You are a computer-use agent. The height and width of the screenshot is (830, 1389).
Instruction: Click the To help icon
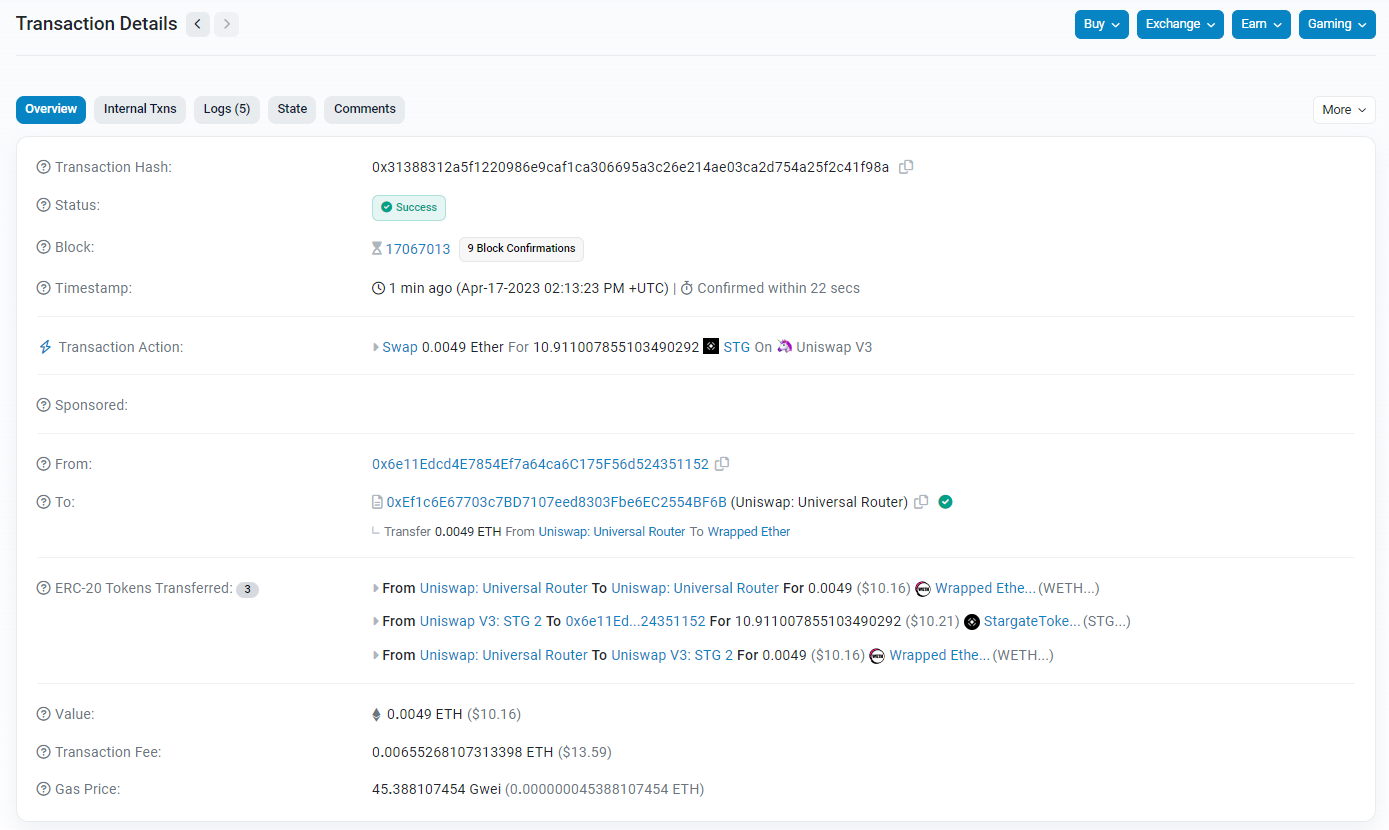[x=43, y=502]
